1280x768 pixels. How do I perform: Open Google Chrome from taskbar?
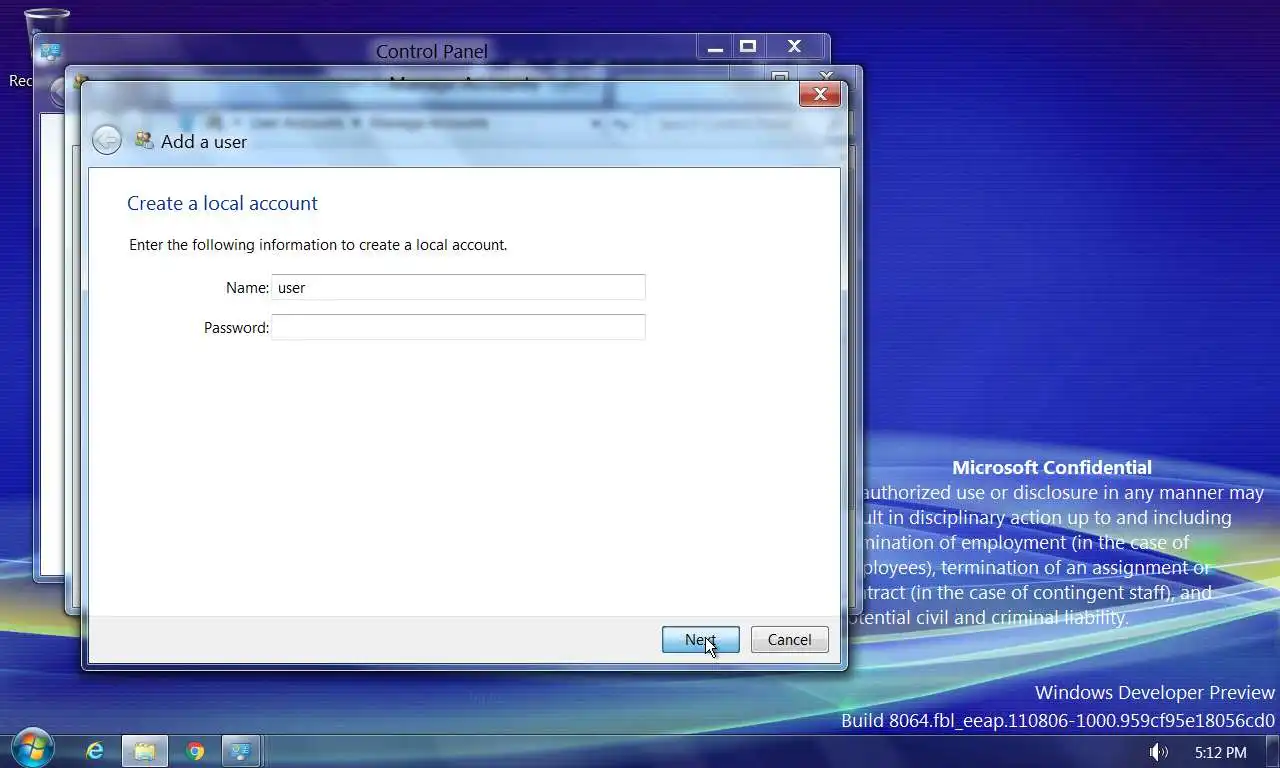[x=195, y=751]
